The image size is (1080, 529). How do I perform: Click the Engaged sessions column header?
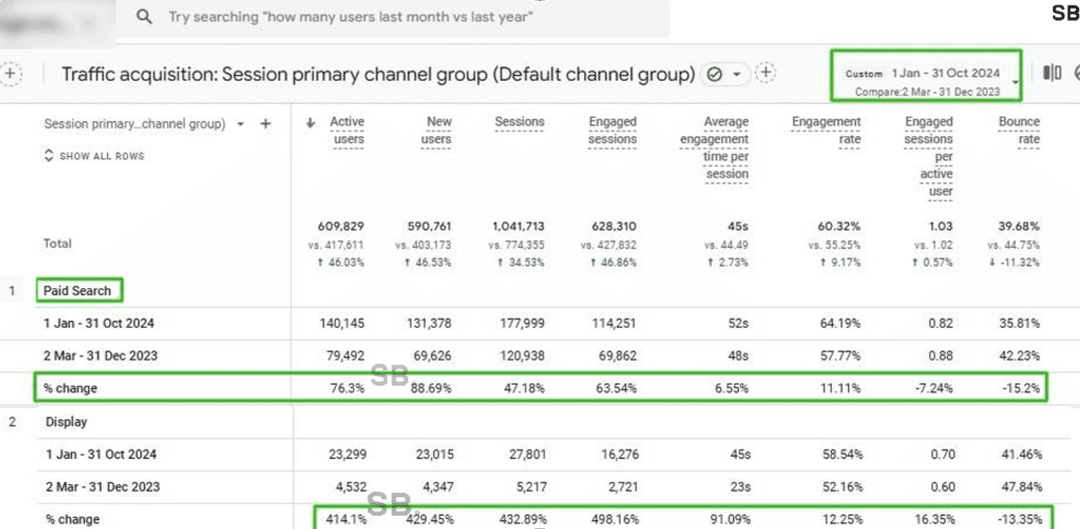point(612,130)
